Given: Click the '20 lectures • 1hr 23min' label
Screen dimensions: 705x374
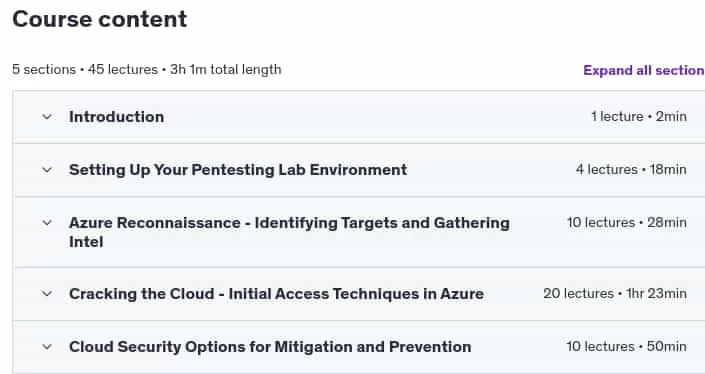Looking at the screenshot, I should tap(615, 294).
